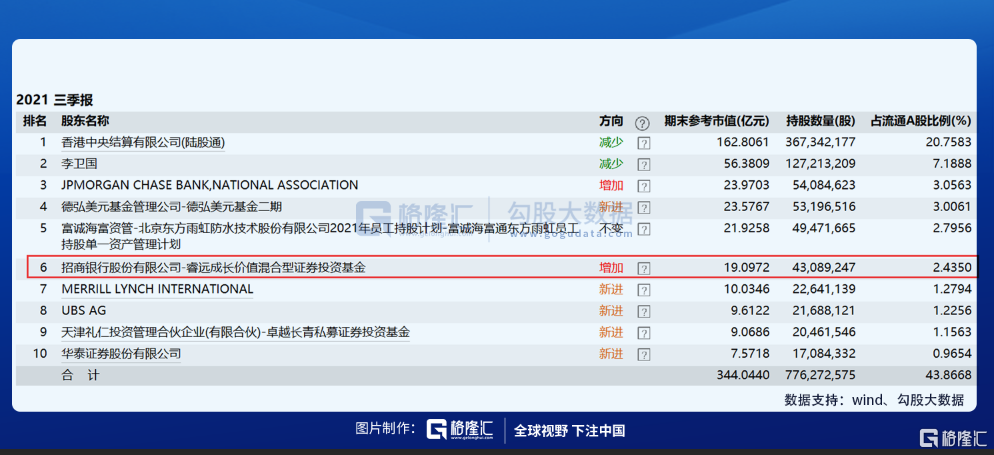Click the info icon for 香港中央结算有限公司 row
The image size is (994, 455).
point(643,143)
